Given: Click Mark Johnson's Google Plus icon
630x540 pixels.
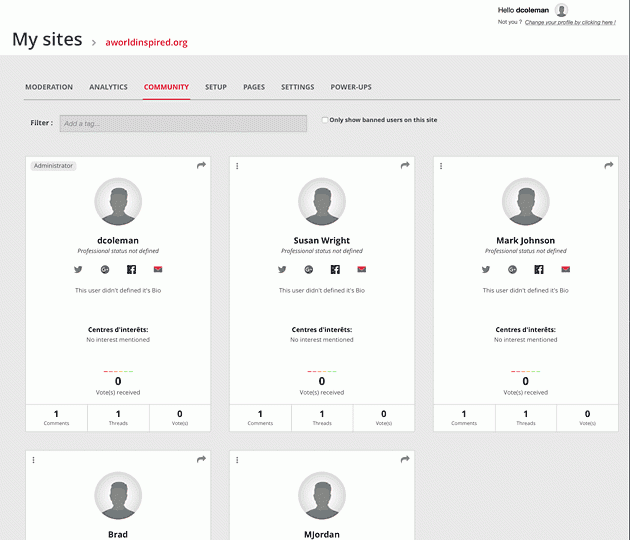Looking at the screenshot, I should tap(512, 269).
